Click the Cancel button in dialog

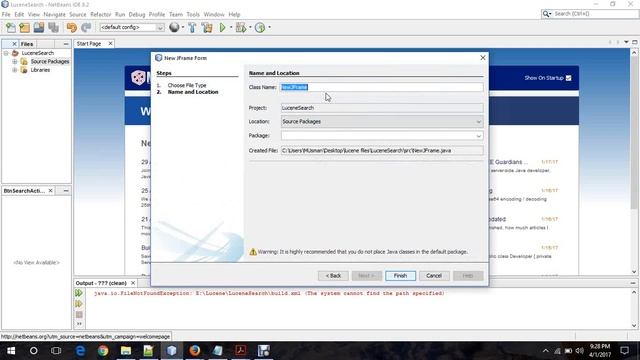coord(434,276)
